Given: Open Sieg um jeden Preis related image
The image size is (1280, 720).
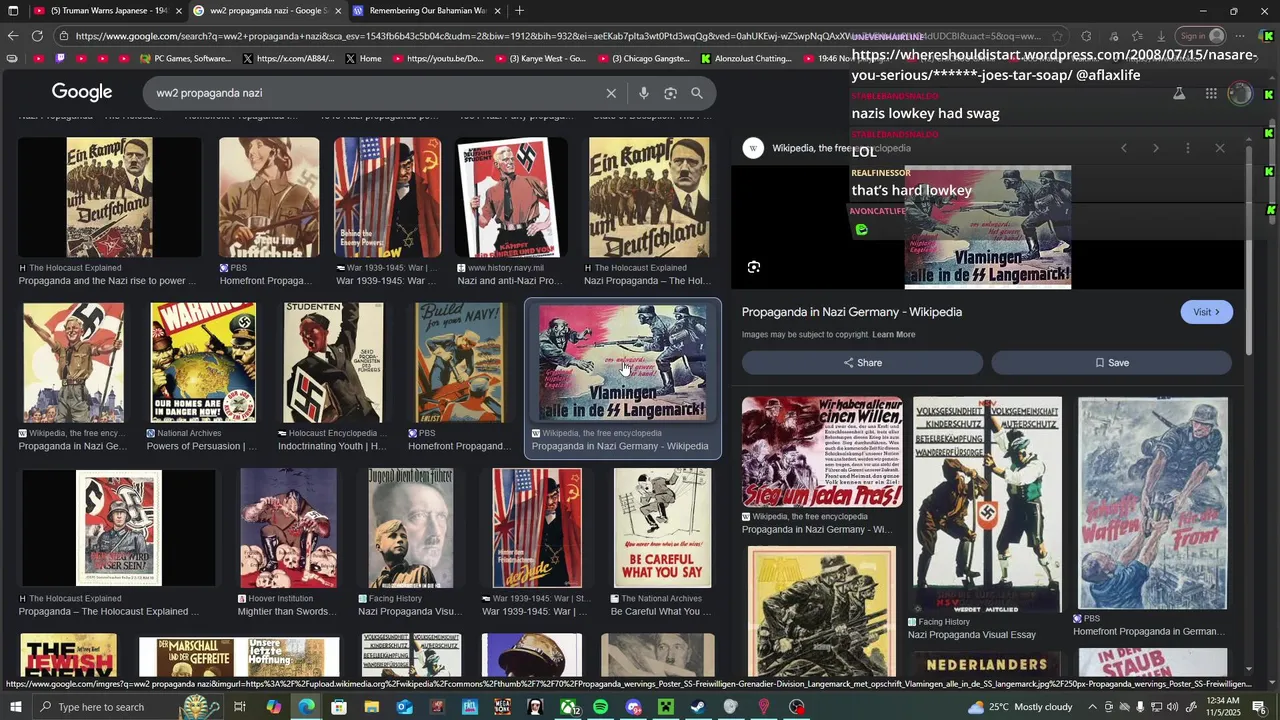Looking at the screenshot, I should [822, 452].
